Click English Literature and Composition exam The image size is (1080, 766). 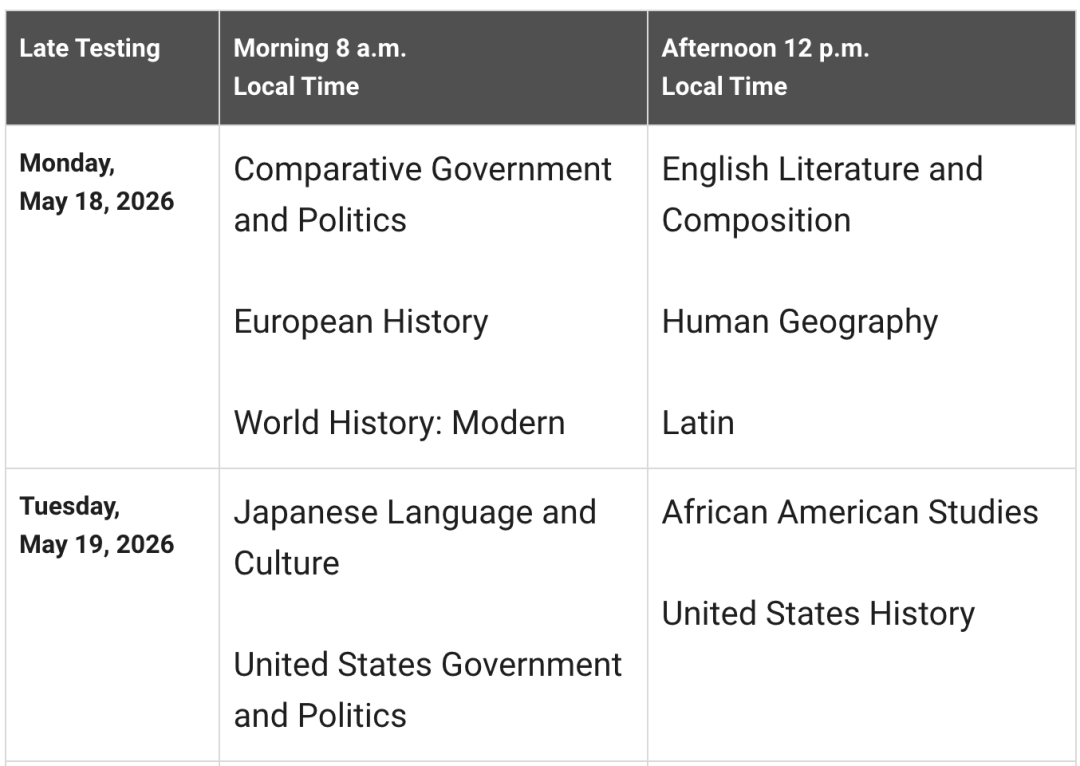click(822, 195)
